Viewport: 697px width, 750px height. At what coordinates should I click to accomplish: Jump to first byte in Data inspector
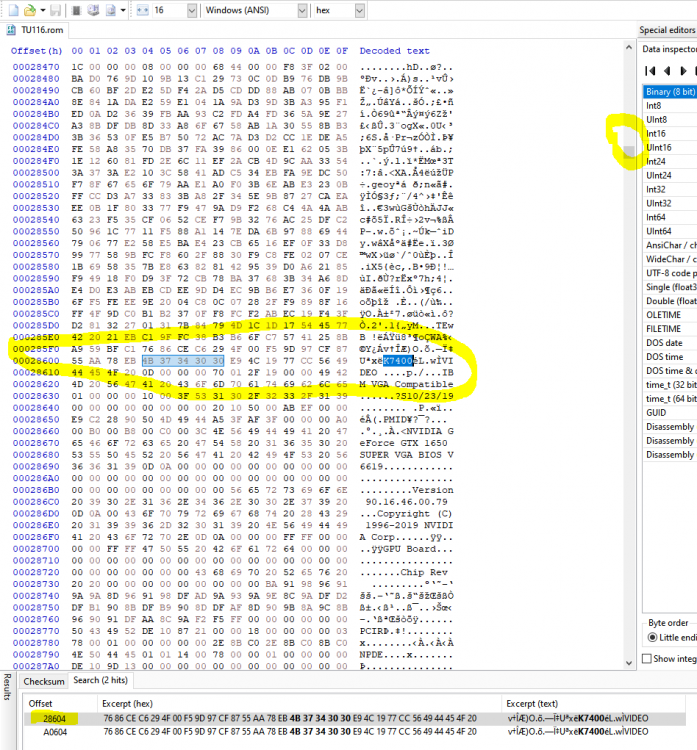click(x=650, y=71)
